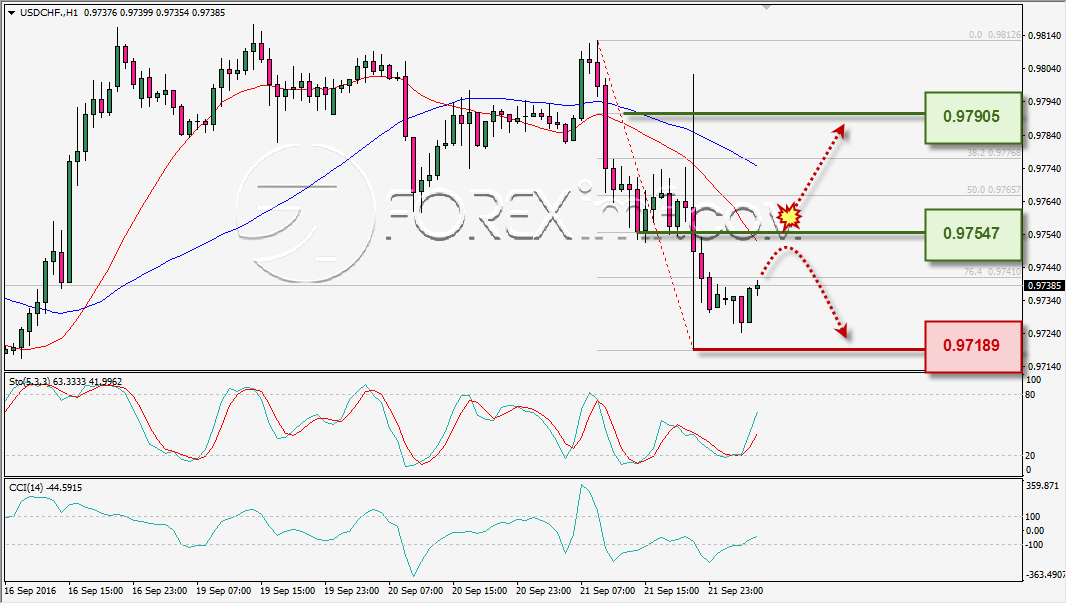The height and width of the screenshot is (604, 1067).
Task: Click the 19 Sep 23:00 time label
Action: (351, 590)
